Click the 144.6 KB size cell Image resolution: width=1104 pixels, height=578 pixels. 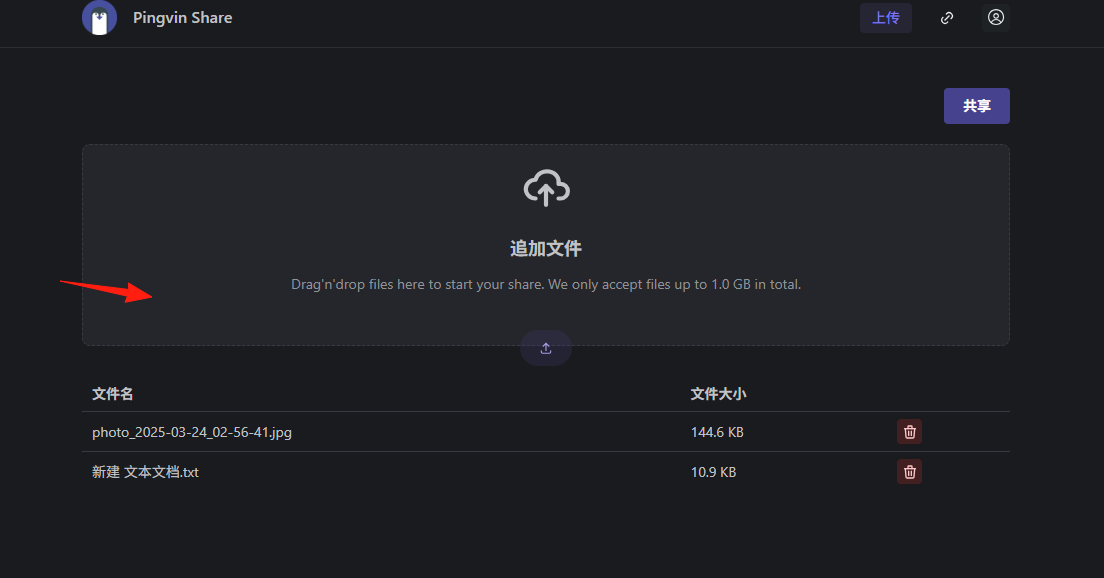(x=717, y=432)
